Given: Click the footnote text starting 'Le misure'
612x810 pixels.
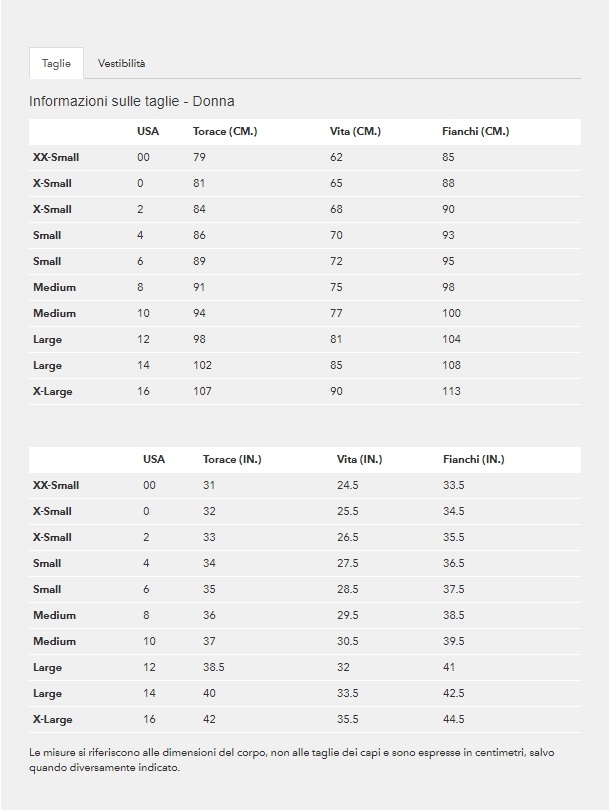Looking at the screenshot, I should coord(290,759).
